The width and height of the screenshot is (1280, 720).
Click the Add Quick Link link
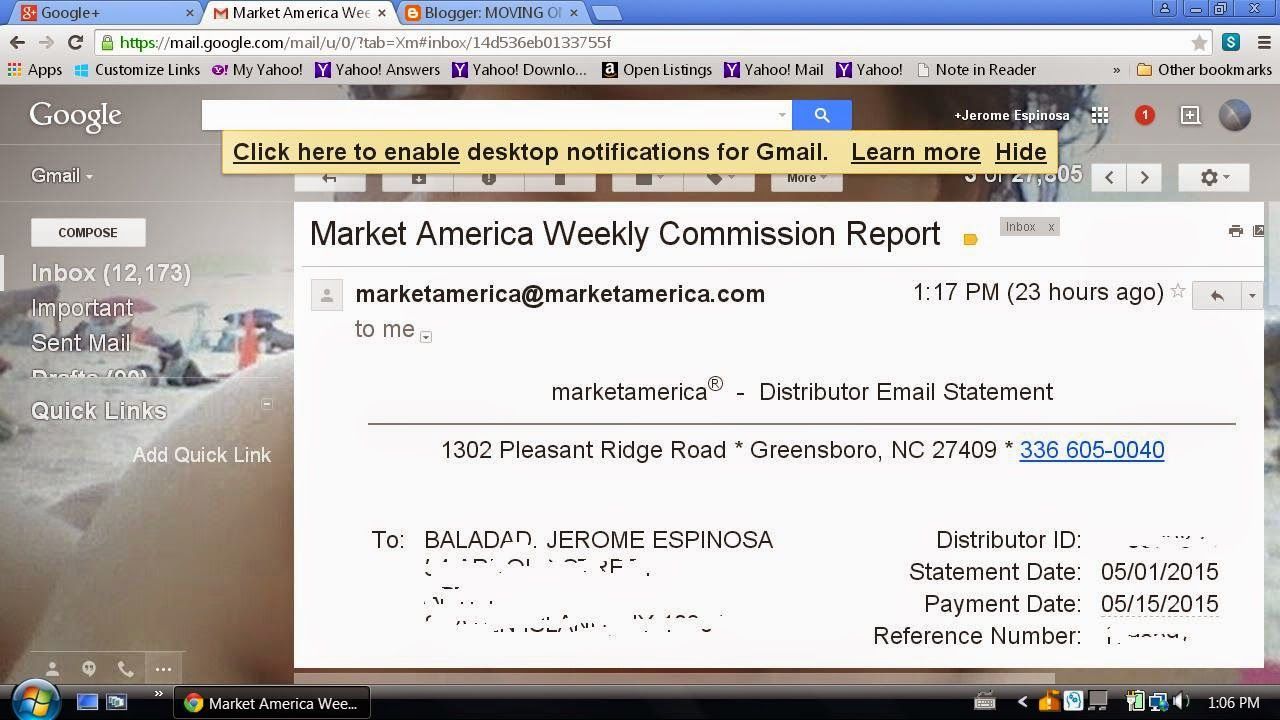[x=202, y=455]
